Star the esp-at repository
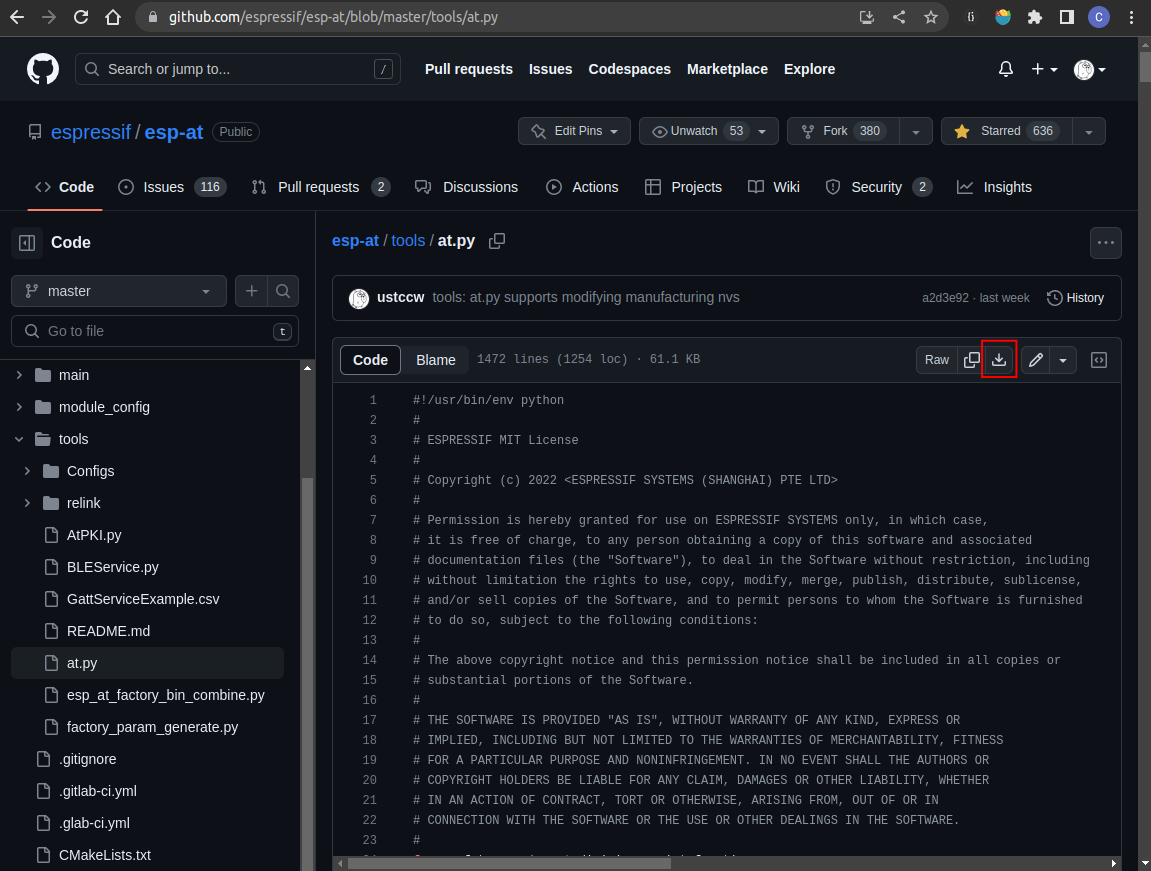The width and height of the screenshot is (1151, 871). pos(1004,131)
